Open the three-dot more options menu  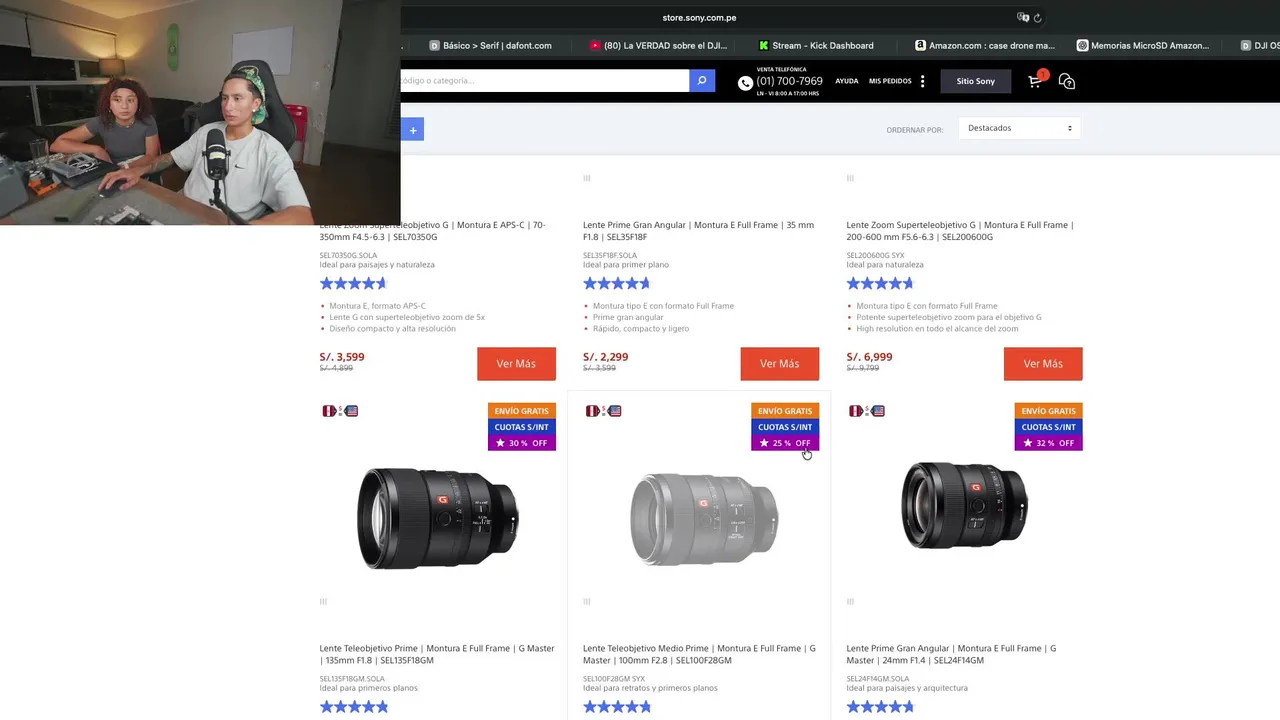[x=922, y=81]
